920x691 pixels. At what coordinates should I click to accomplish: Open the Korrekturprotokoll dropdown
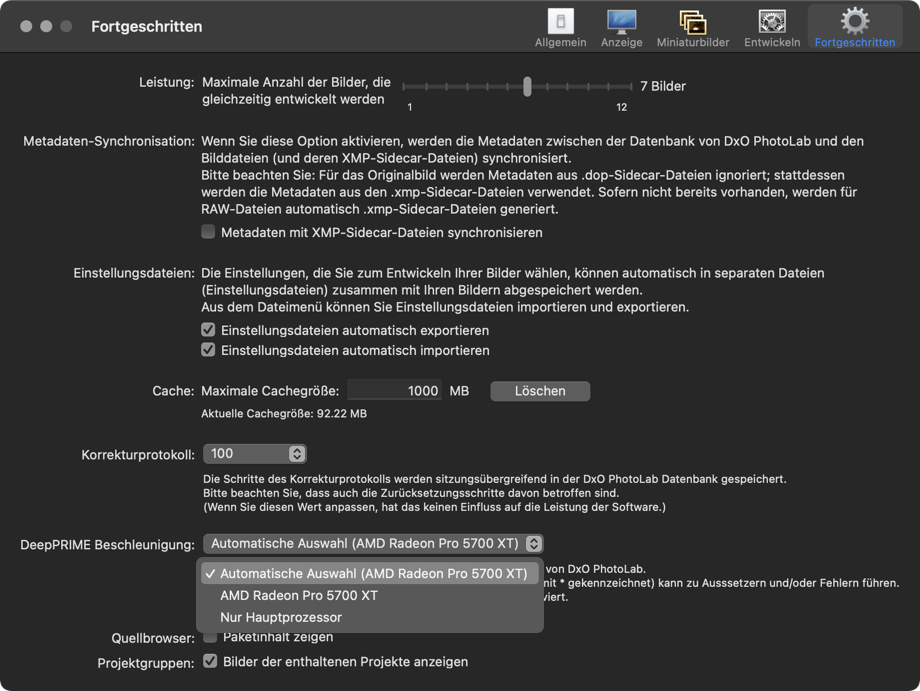pos(254,453)
